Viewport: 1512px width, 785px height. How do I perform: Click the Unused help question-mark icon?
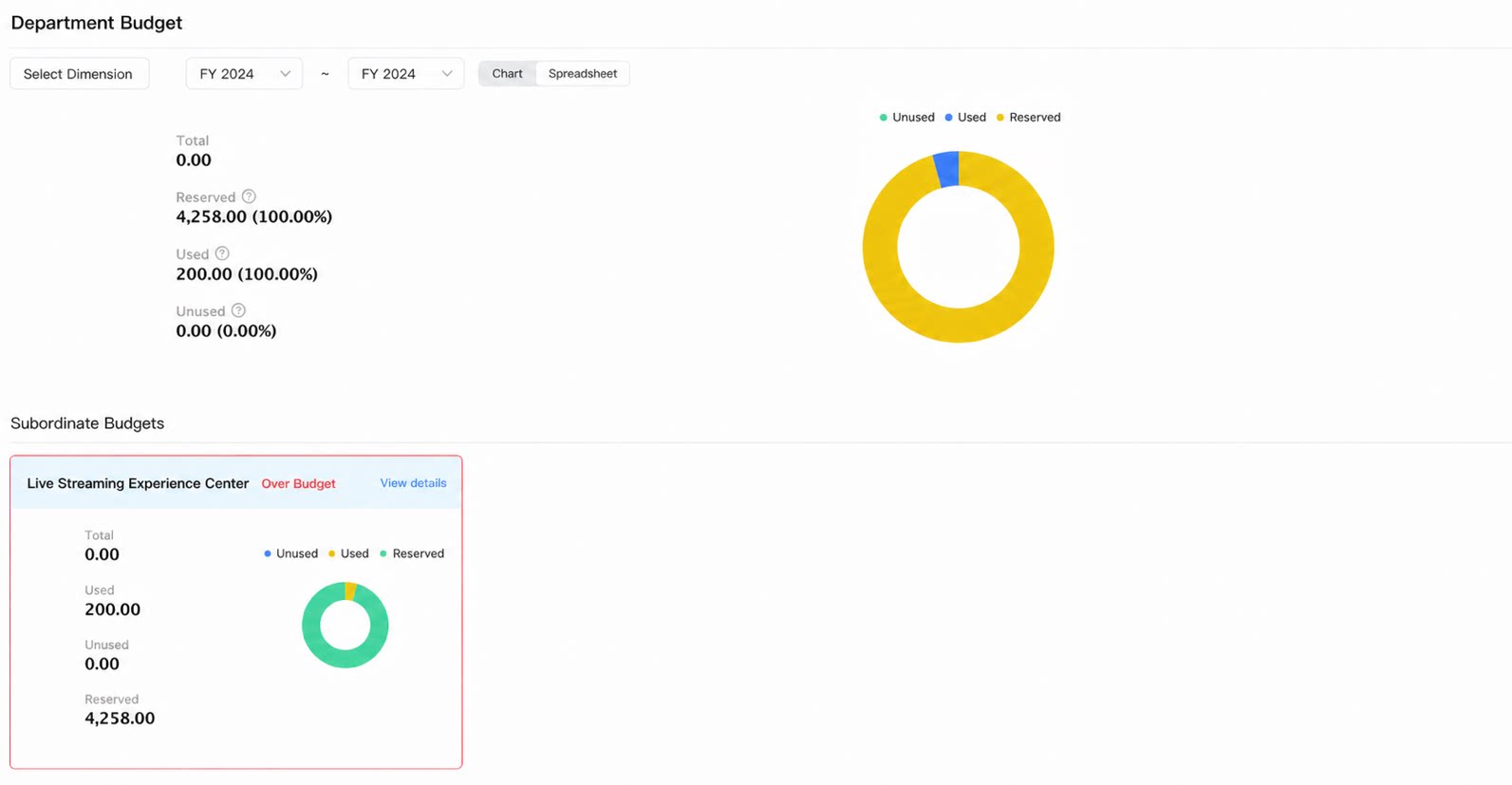point(238,310)
